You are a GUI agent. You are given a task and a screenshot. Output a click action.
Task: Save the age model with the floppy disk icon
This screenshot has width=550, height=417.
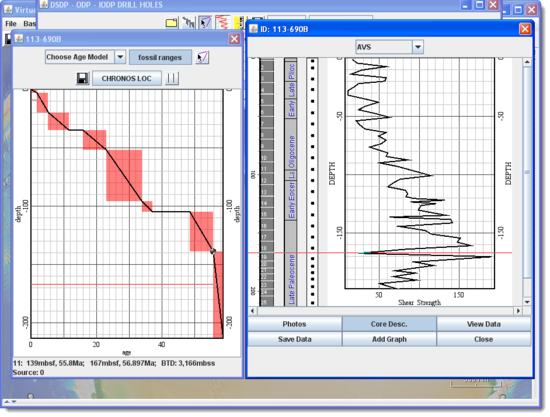(x=83, y=78)
